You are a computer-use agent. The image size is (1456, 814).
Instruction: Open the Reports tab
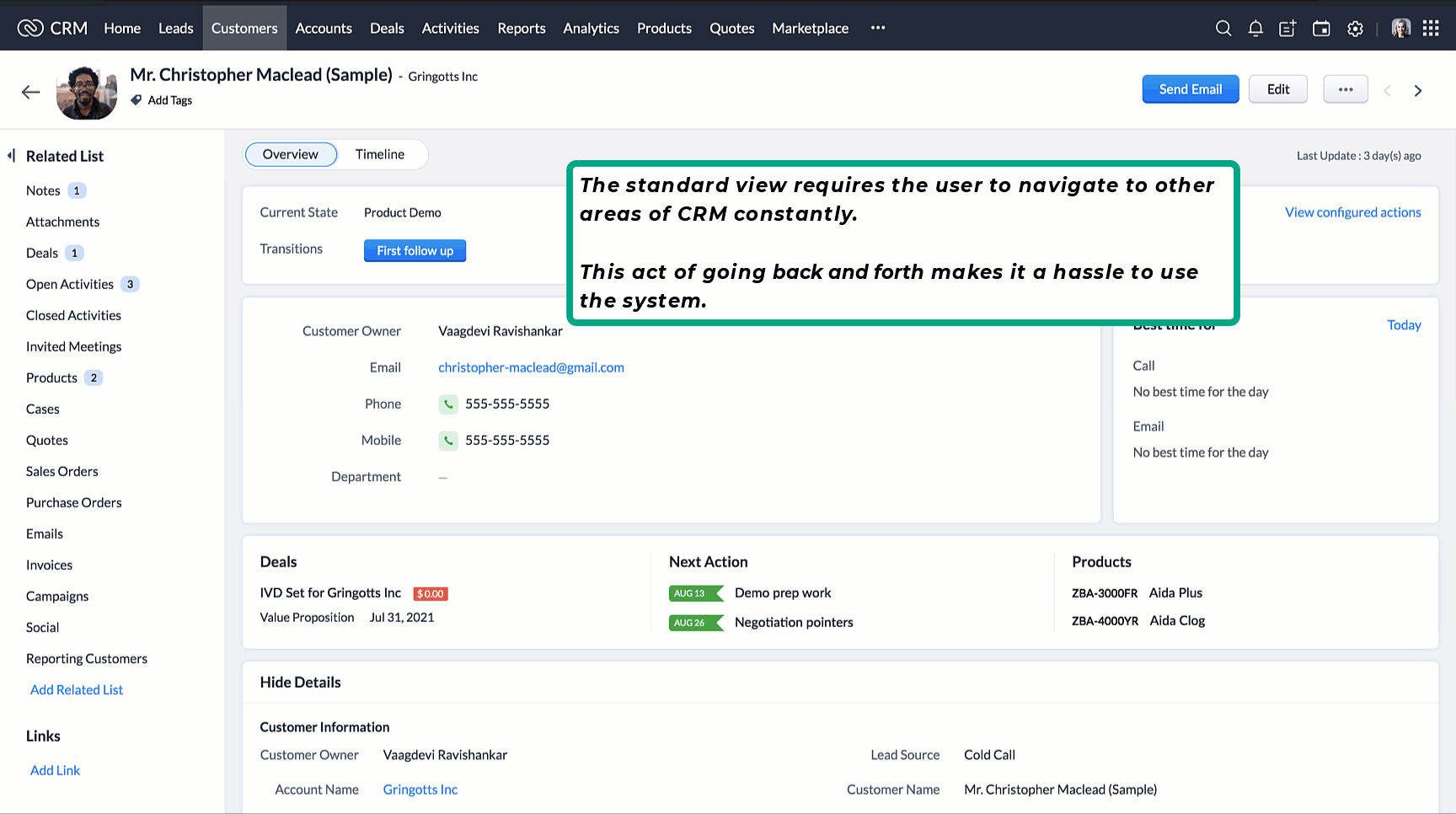click(521, 29)
